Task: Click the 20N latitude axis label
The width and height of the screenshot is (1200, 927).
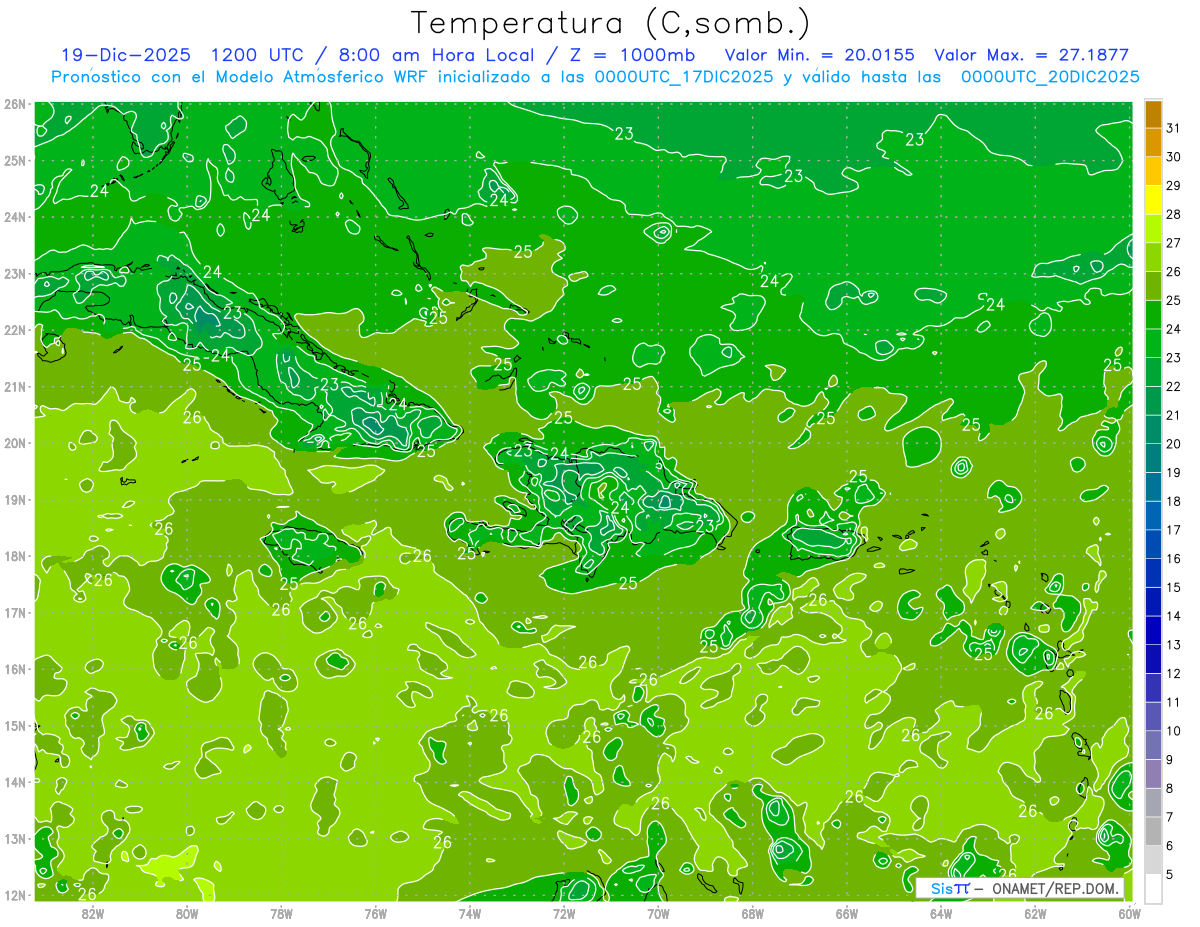Action: (x=15, y=443)
